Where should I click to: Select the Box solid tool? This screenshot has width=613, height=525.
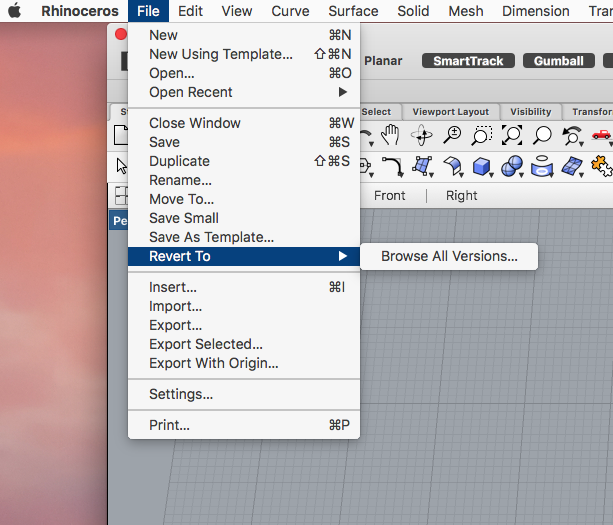coord(481,166)
